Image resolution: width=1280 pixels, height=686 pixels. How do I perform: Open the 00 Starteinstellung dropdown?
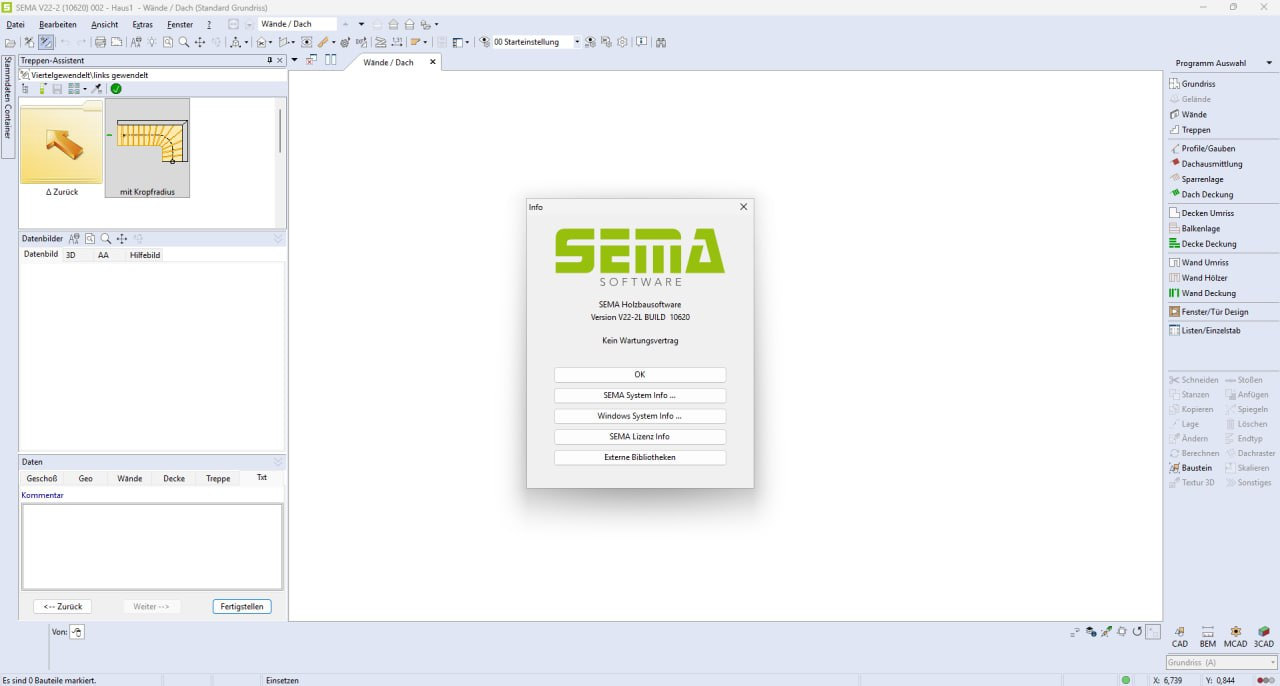tap(577, 42)
